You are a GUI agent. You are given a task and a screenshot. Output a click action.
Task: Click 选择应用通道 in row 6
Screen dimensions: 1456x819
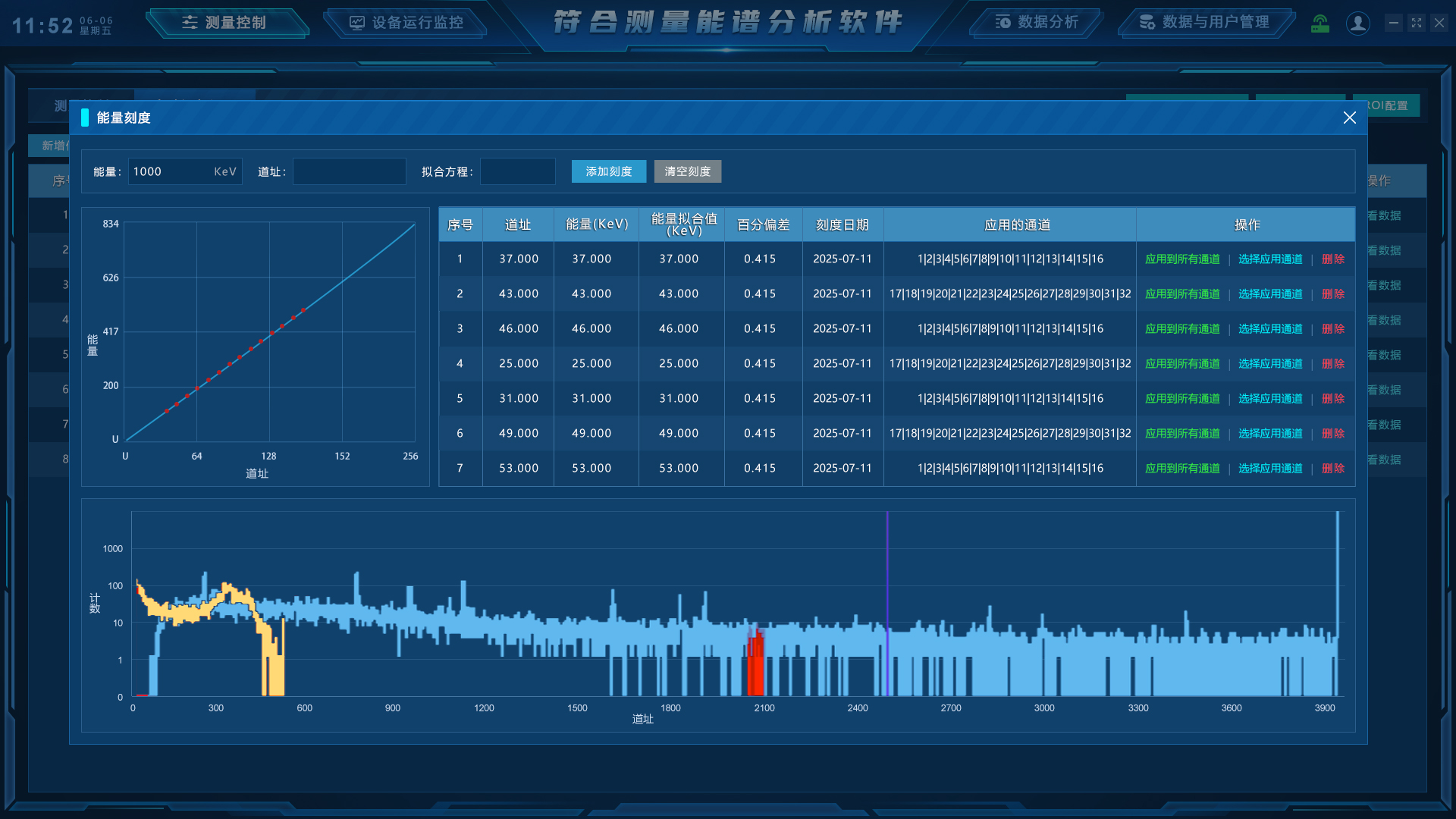(x=1270, y=434)
